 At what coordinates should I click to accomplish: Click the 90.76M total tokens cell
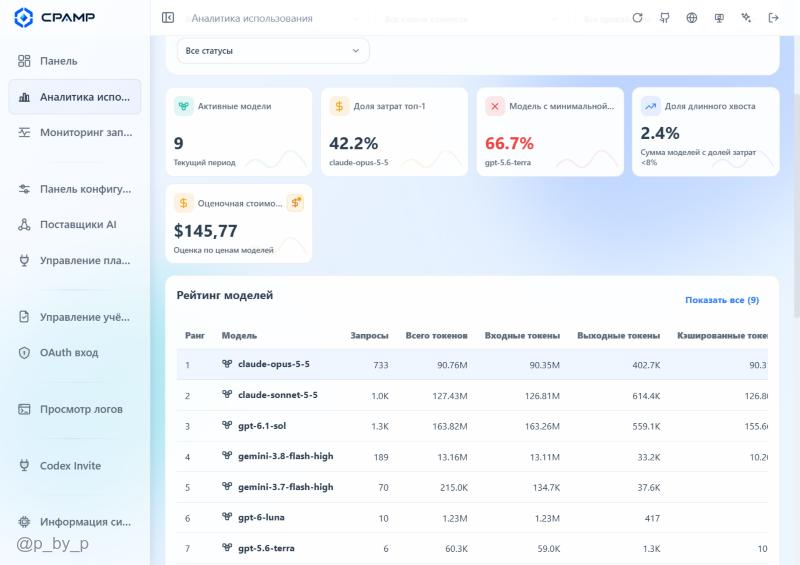tap(452, 365)
